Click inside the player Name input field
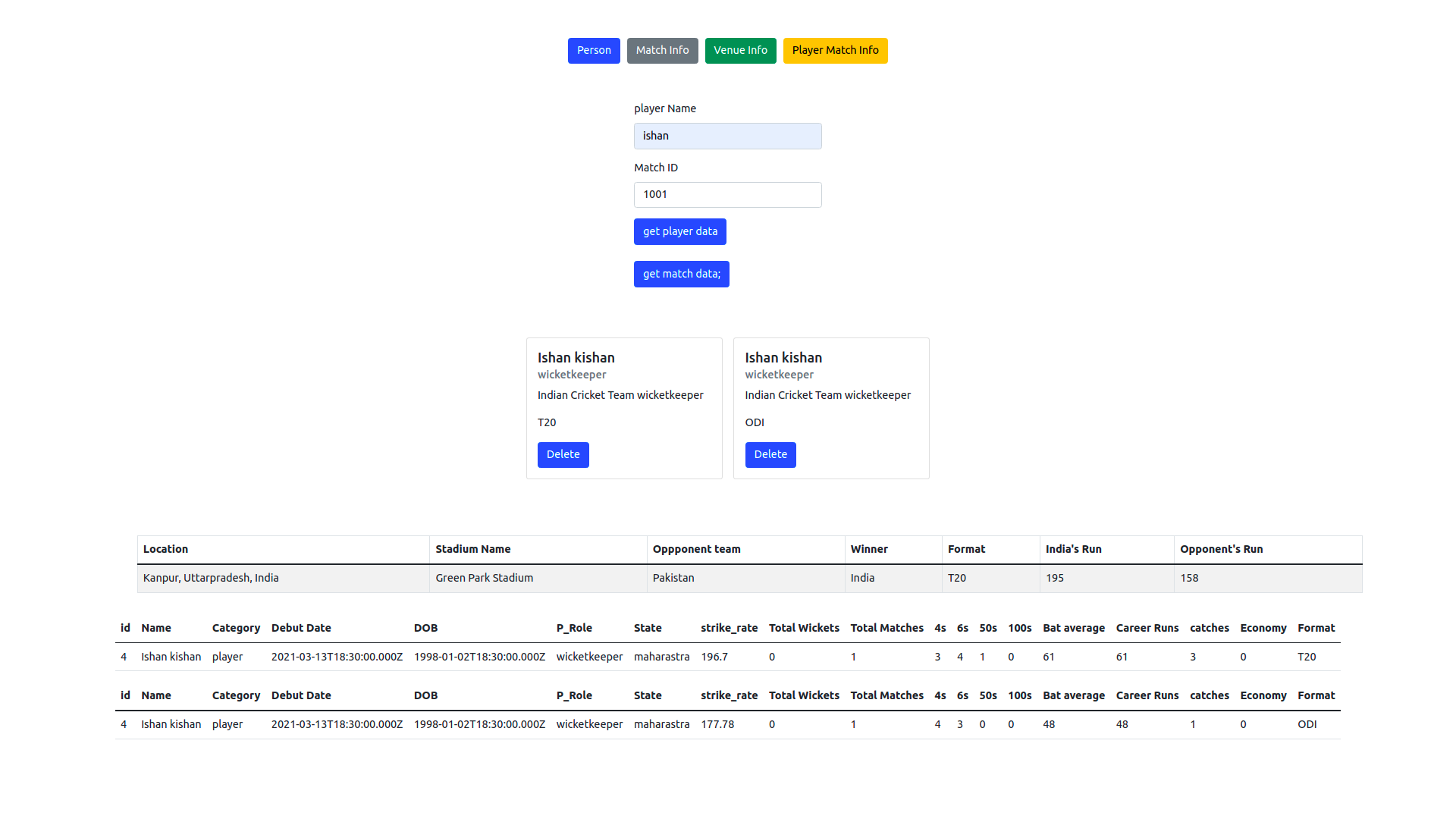Viewport: 1456px width, 819px height. point(727,136)
